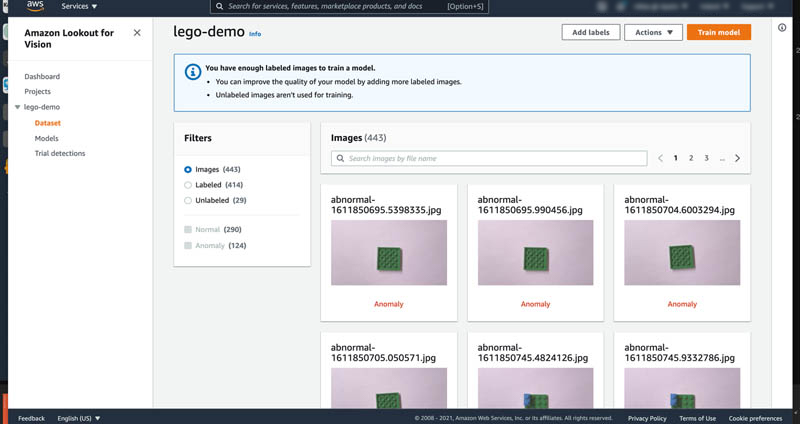Open thumbnail abnormal-1611850705.050571.jpg

click(x=389, y=388)
